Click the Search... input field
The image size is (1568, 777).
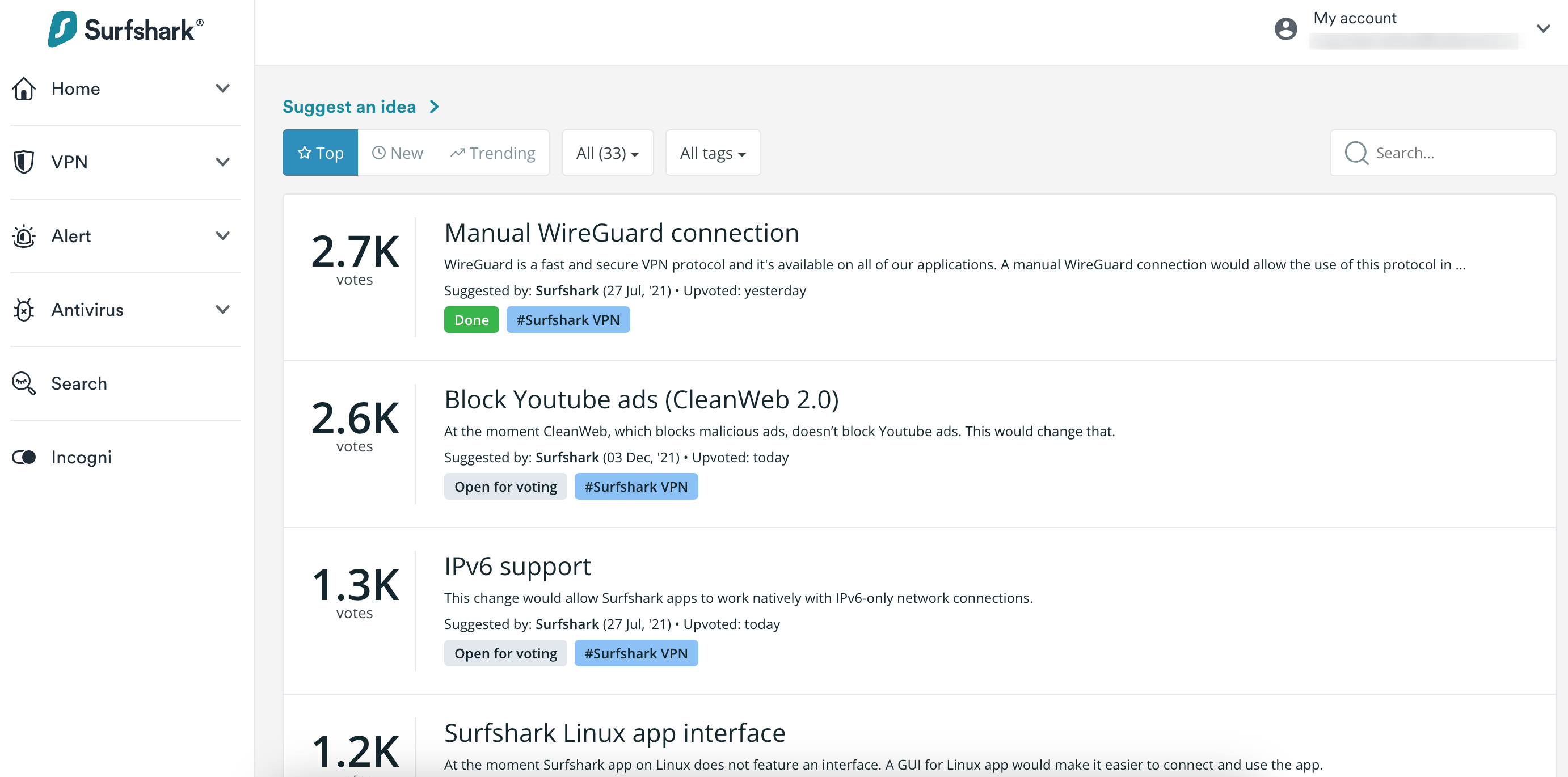click(x=1443, y=153)
